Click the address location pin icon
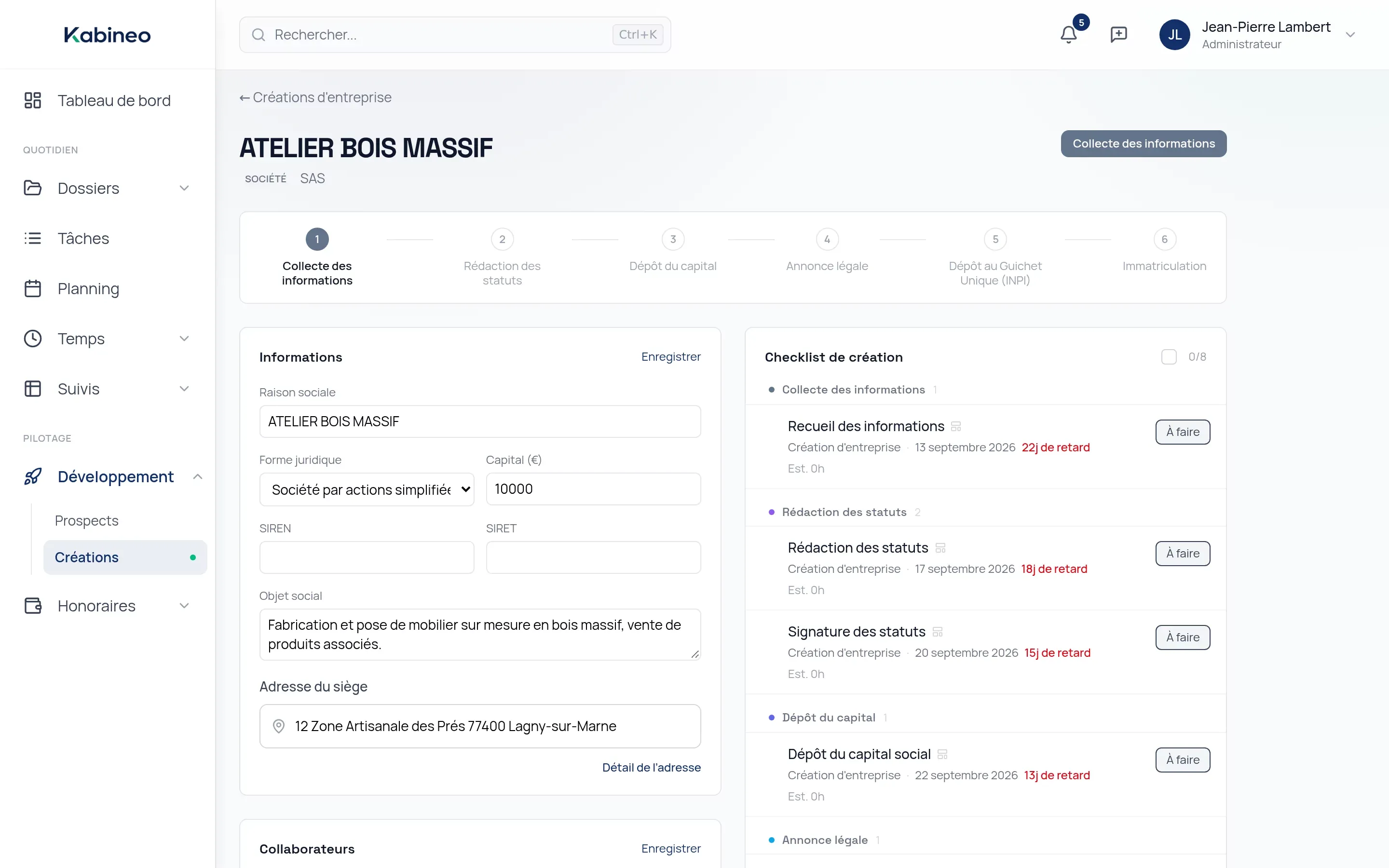Image resolution: width=1389 pixels, height=868 pixels. [278, 726]
